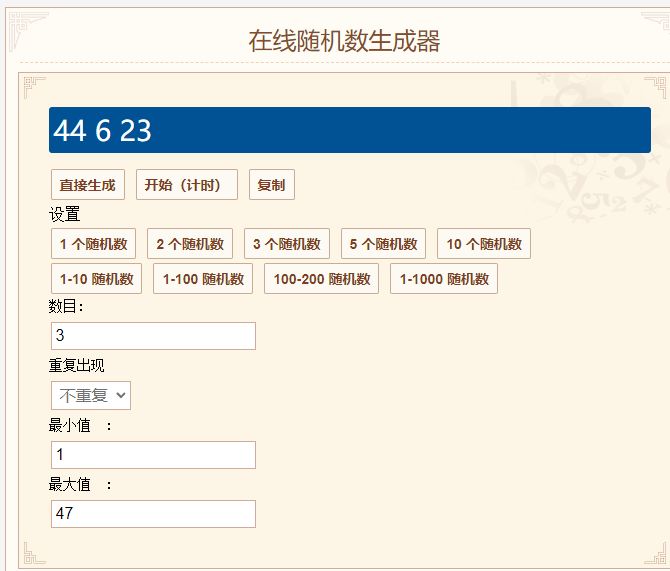Choose the 2 个随机数 preset
670x571 pixels.
[x=190, y=244]
